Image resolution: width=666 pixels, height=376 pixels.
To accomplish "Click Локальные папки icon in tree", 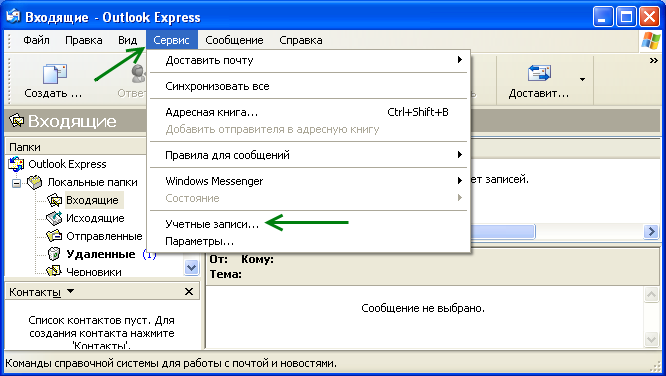I will point(35,182).
